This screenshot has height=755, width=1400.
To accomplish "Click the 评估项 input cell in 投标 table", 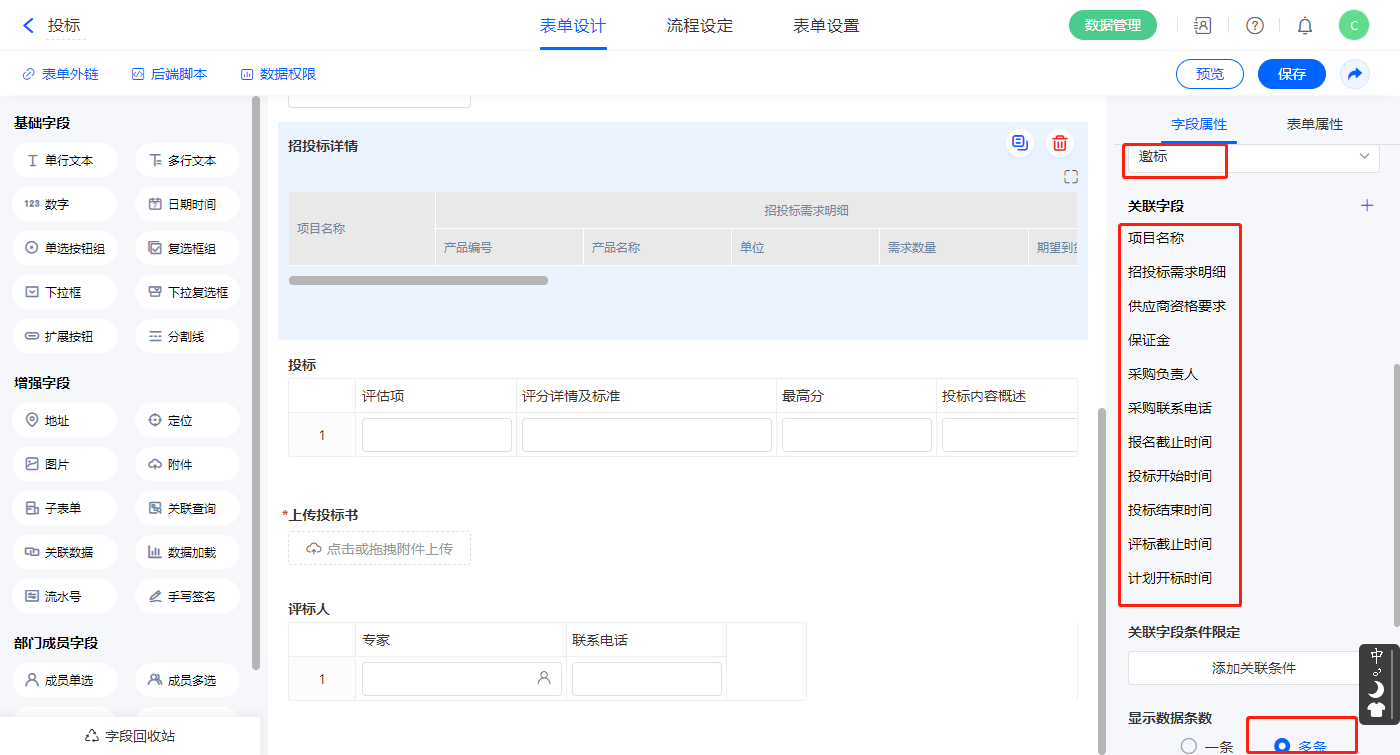I will coord(436,435).
